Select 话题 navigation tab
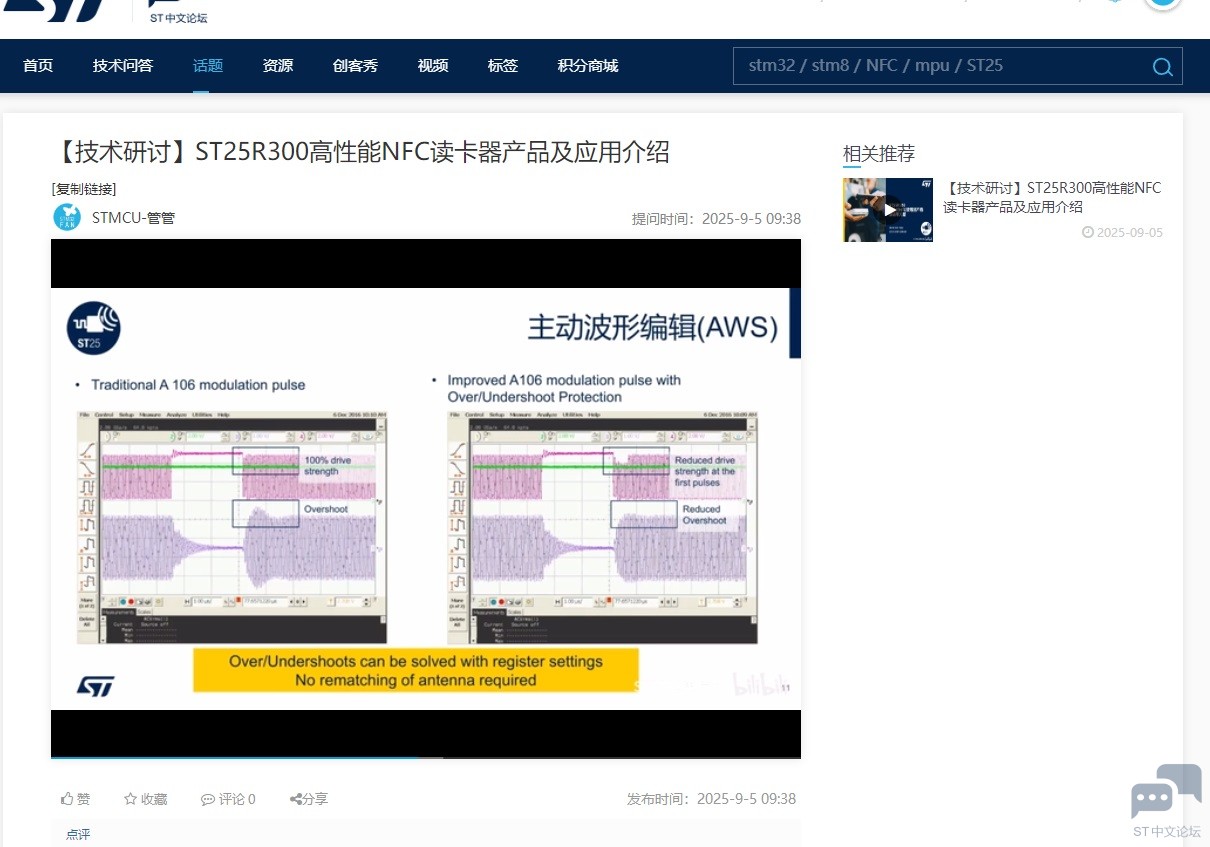The width and height of the screenshot is (1210, 847). (x=208, y=66)
